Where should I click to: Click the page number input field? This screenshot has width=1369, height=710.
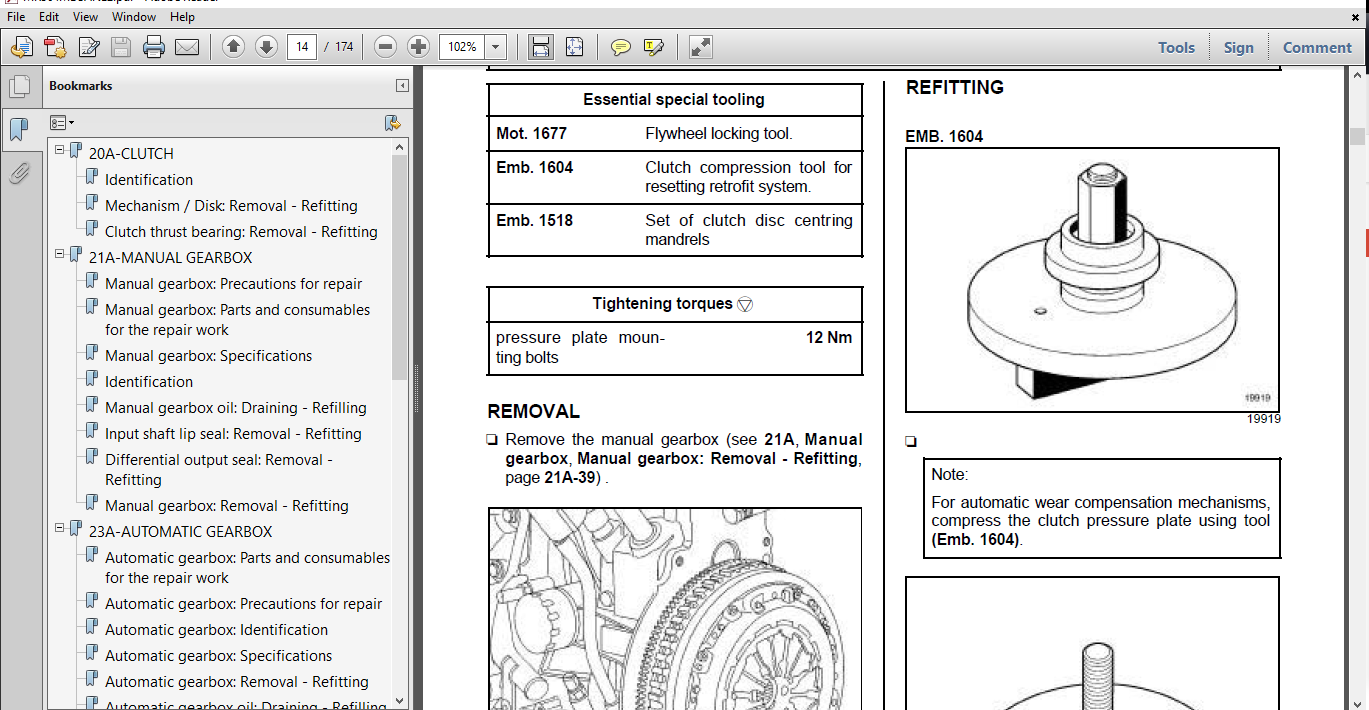(302, 47)
